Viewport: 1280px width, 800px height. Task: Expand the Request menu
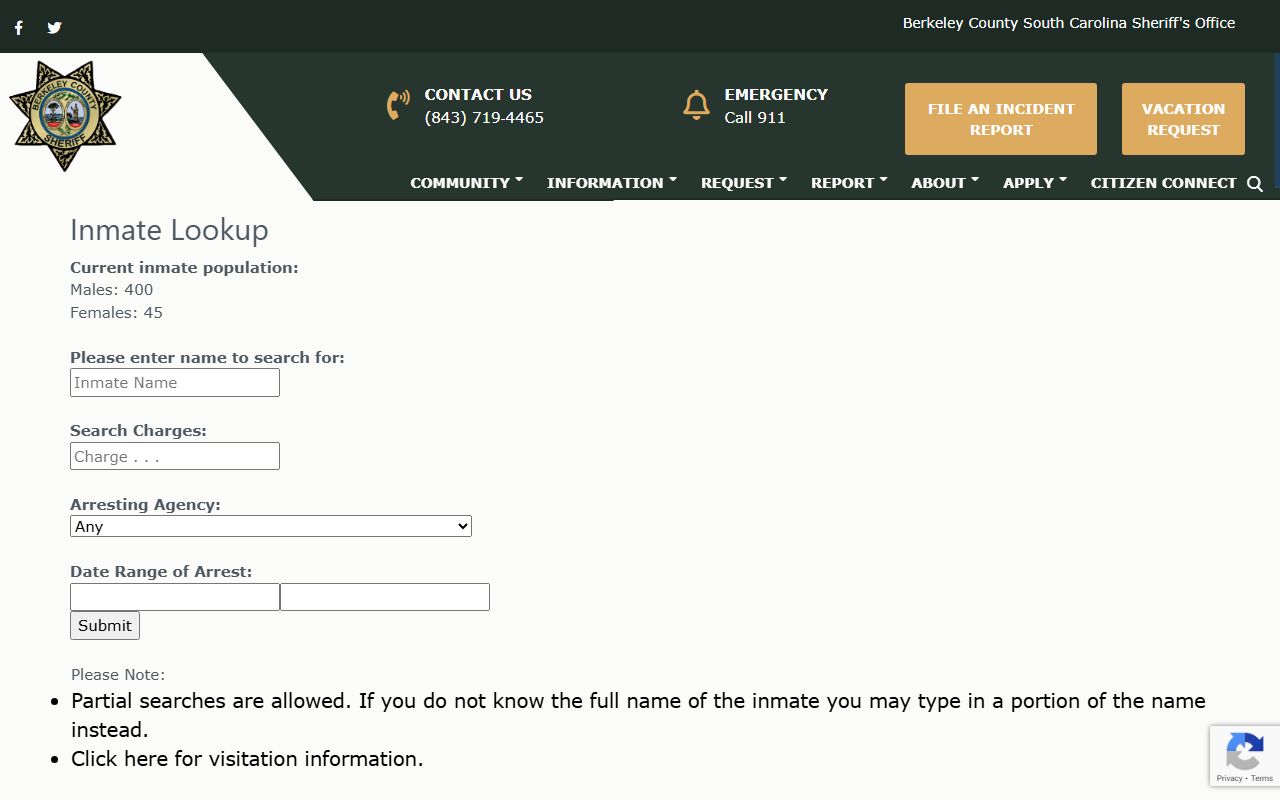tap(744, 183)
